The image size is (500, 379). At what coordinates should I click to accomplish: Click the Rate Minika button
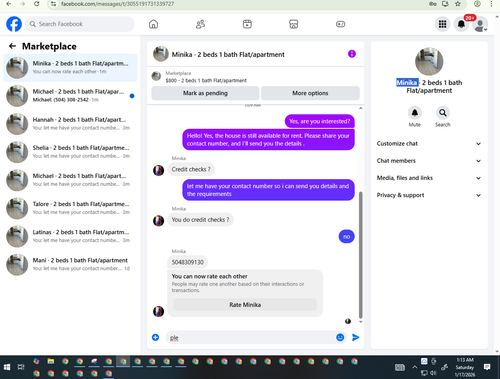coord(245,305)
